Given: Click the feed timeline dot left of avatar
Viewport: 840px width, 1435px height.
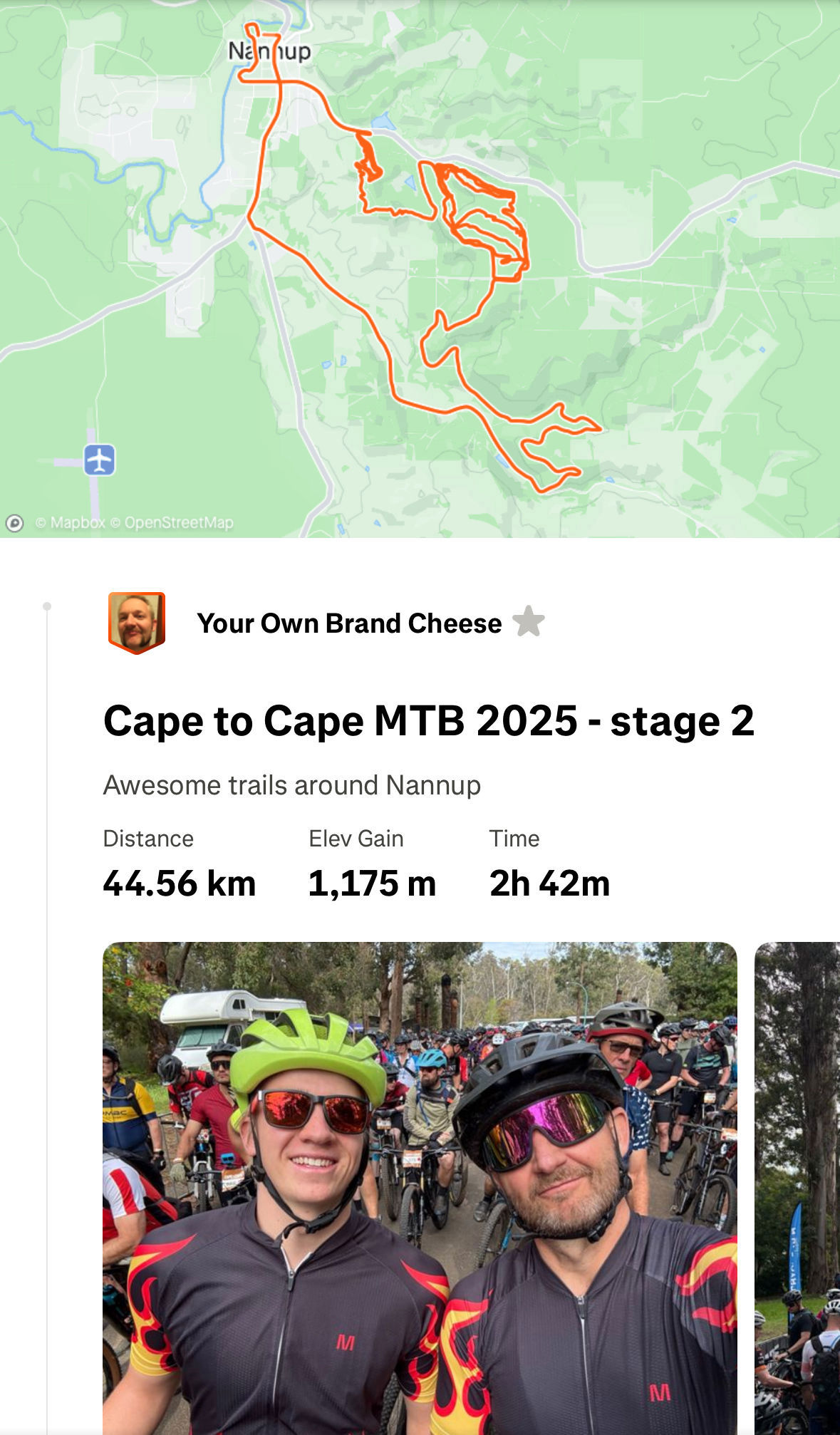Looking at the screenshot, I should (47, 606).
